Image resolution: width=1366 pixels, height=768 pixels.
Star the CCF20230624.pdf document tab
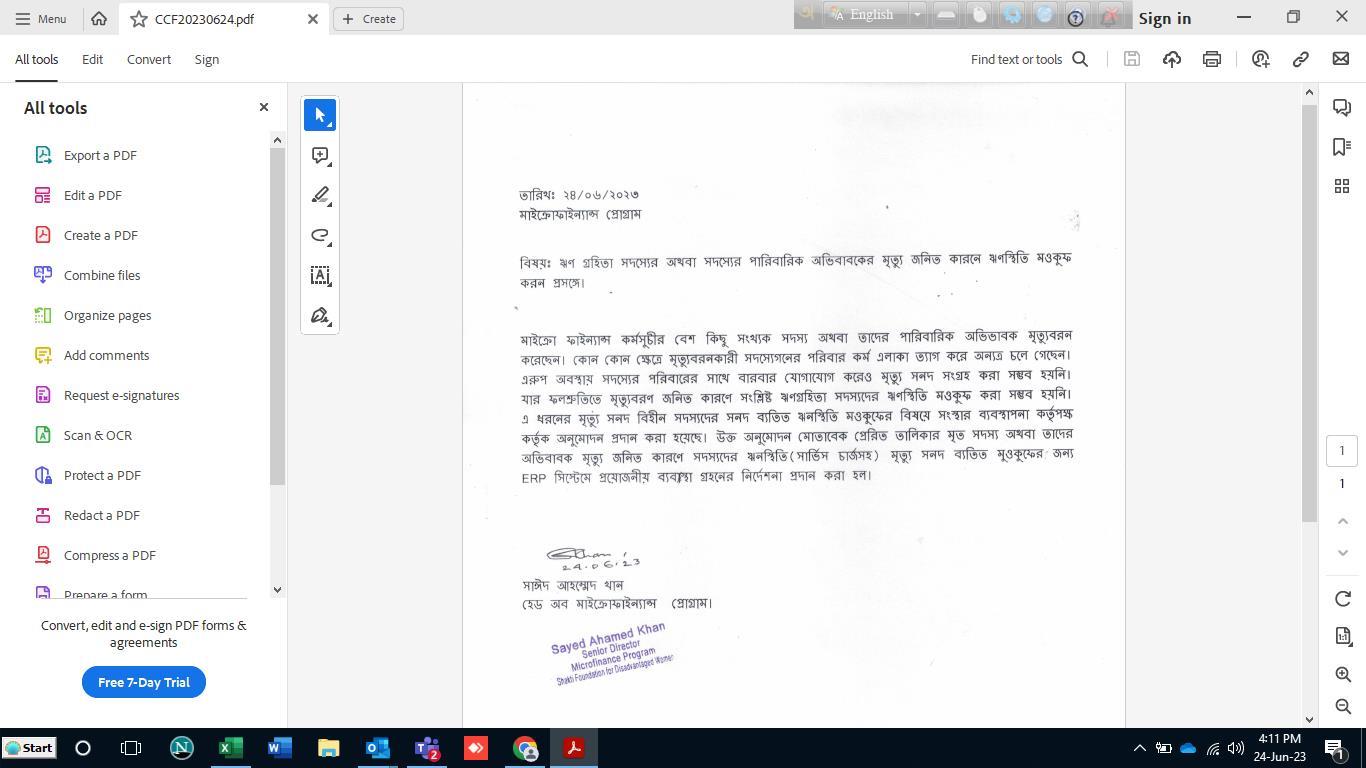139,19
